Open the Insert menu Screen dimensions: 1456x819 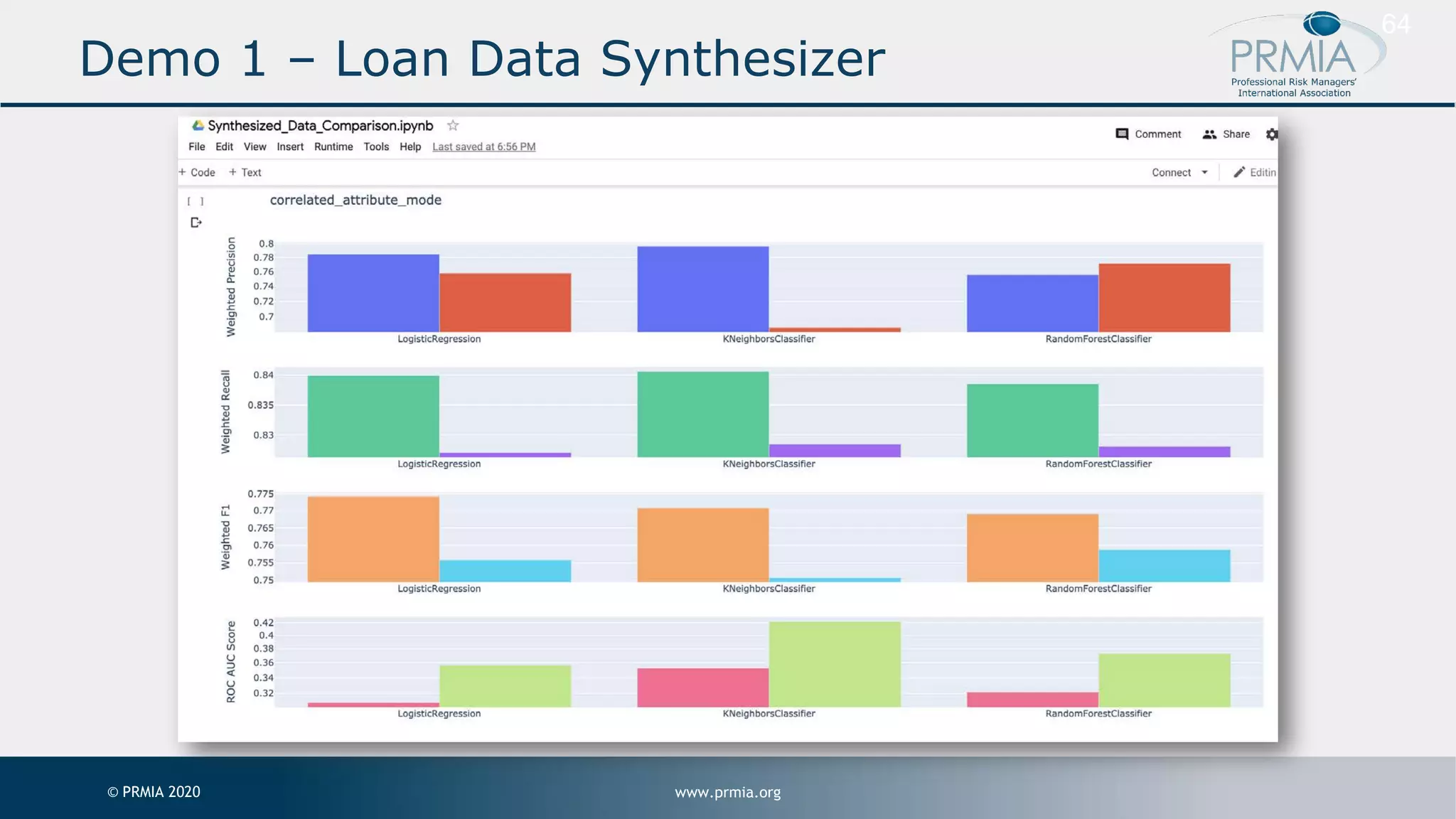[290, 147]
